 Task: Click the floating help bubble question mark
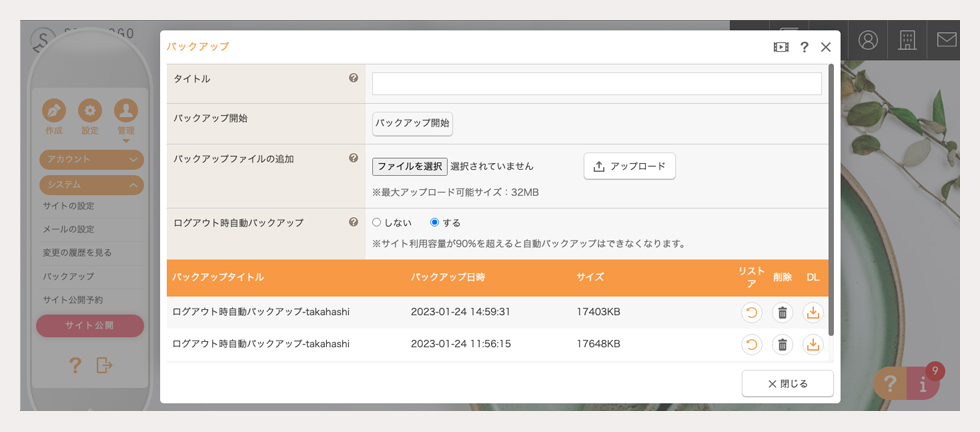pos(890,384)
